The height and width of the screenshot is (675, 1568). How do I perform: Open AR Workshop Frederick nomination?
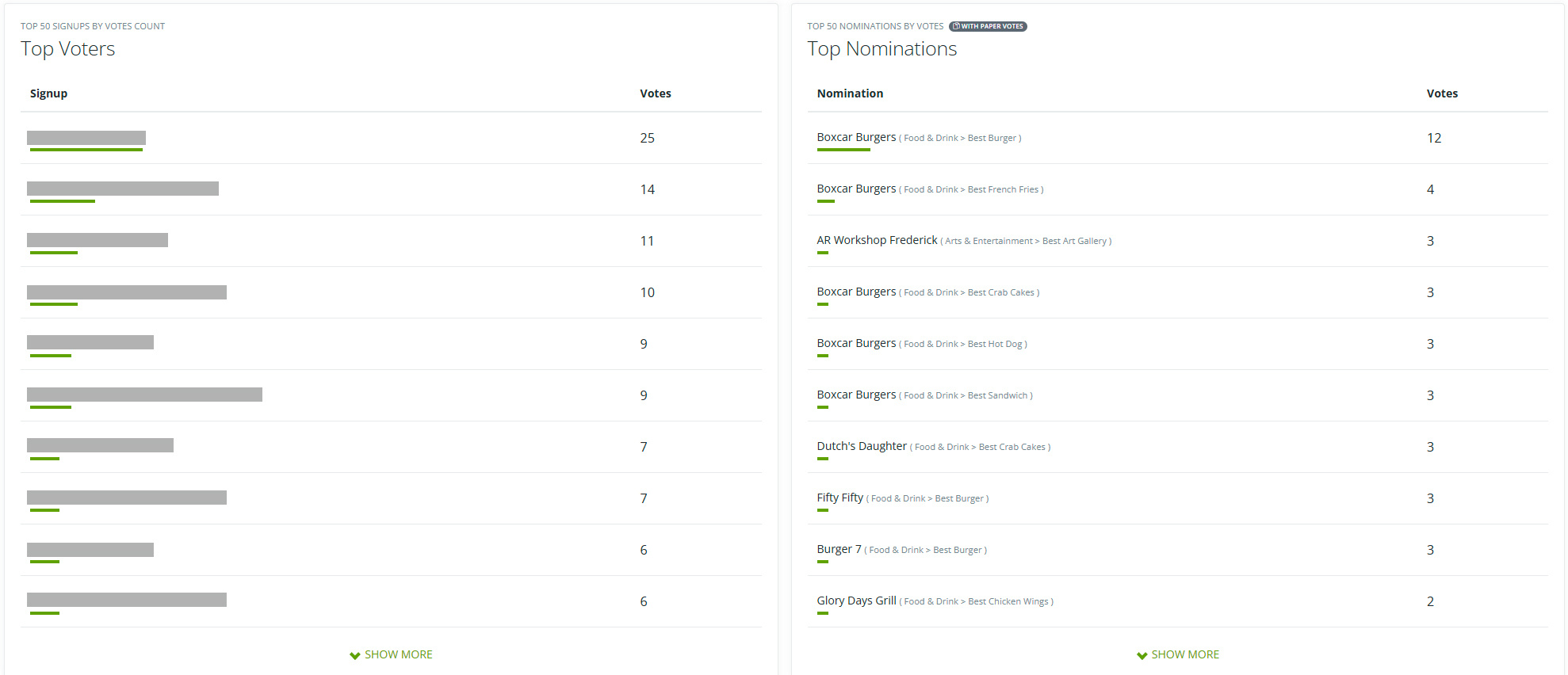[877, 240]
